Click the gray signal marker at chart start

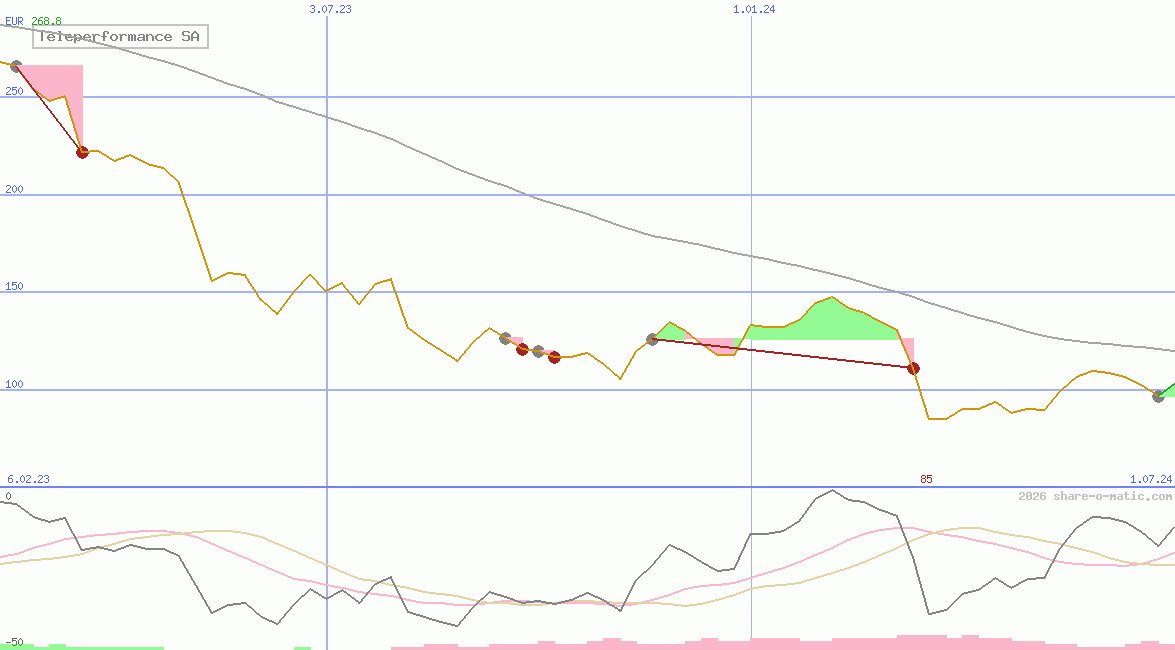(15, 66)
